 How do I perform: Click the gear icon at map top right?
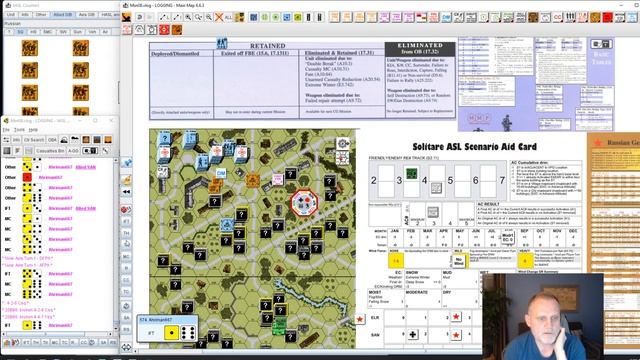point(342,143)
